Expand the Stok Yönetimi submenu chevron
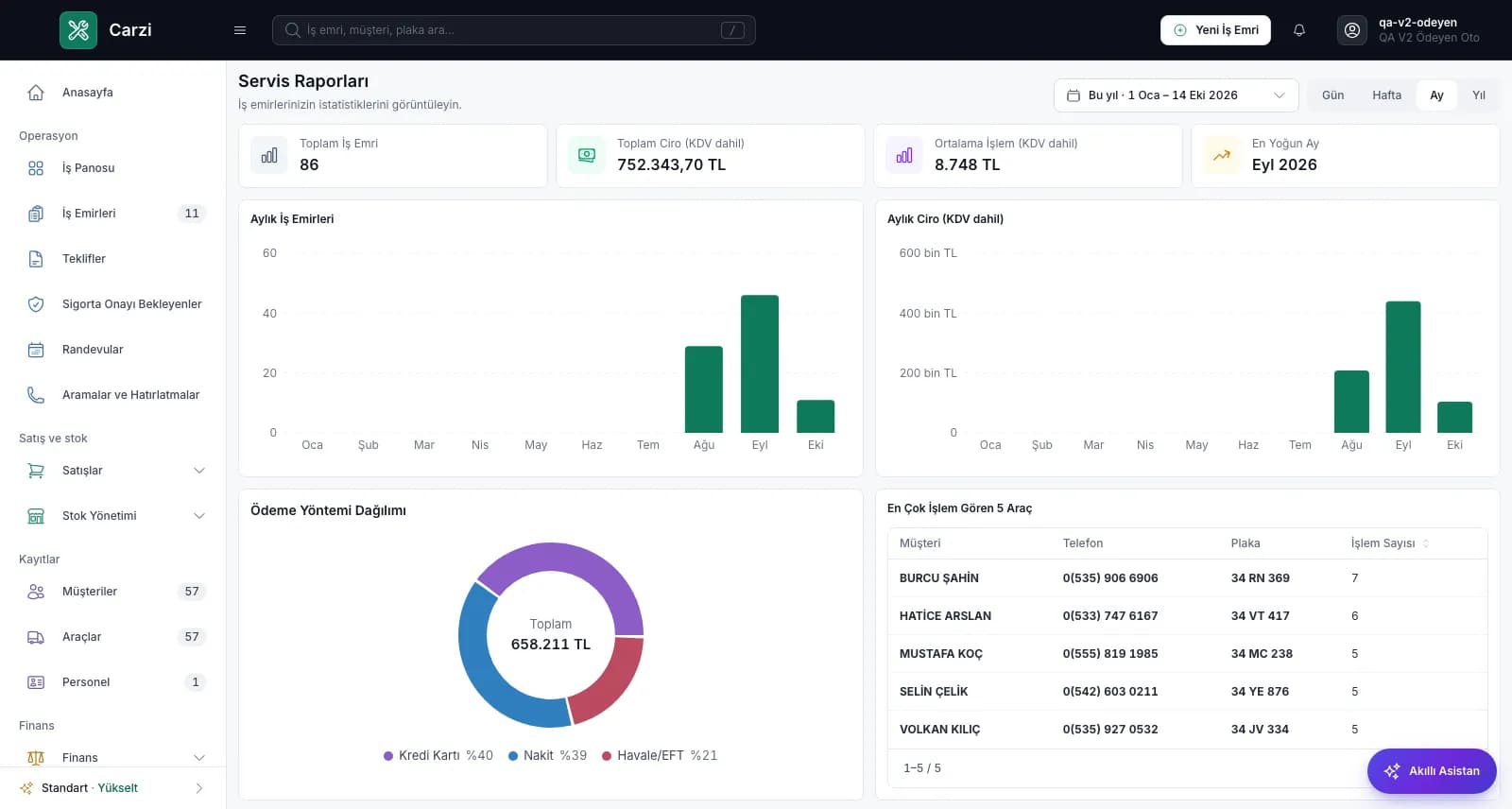The height and width of the screenshot is (809, 1512). [x=199, y=516]
